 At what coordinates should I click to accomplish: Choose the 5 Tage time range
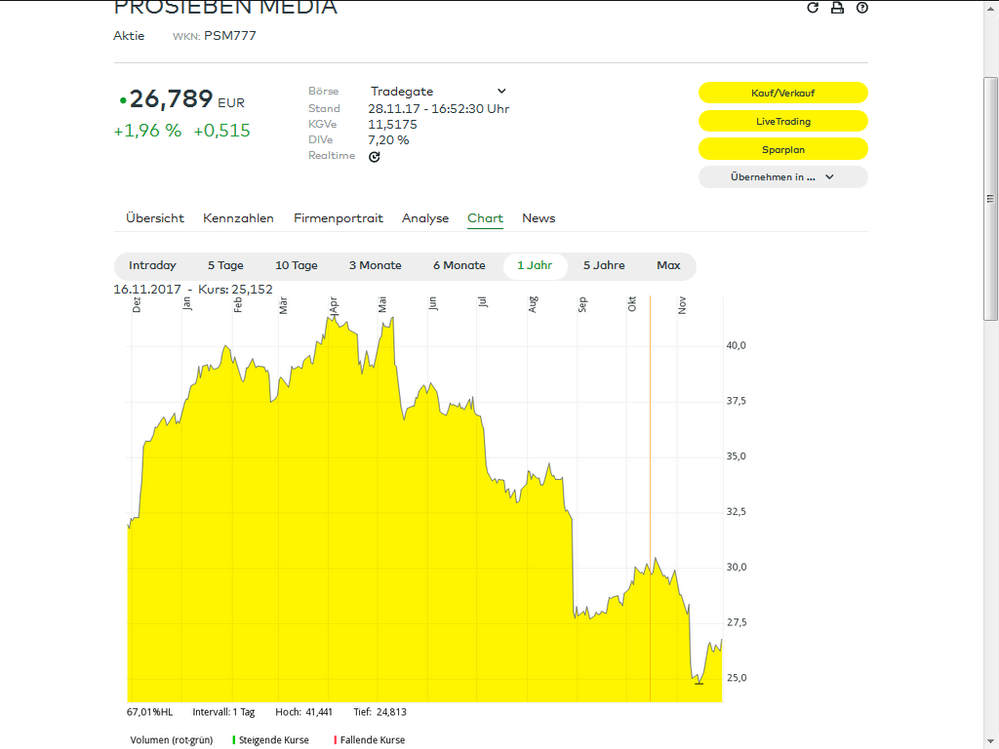tap(225, 266)
